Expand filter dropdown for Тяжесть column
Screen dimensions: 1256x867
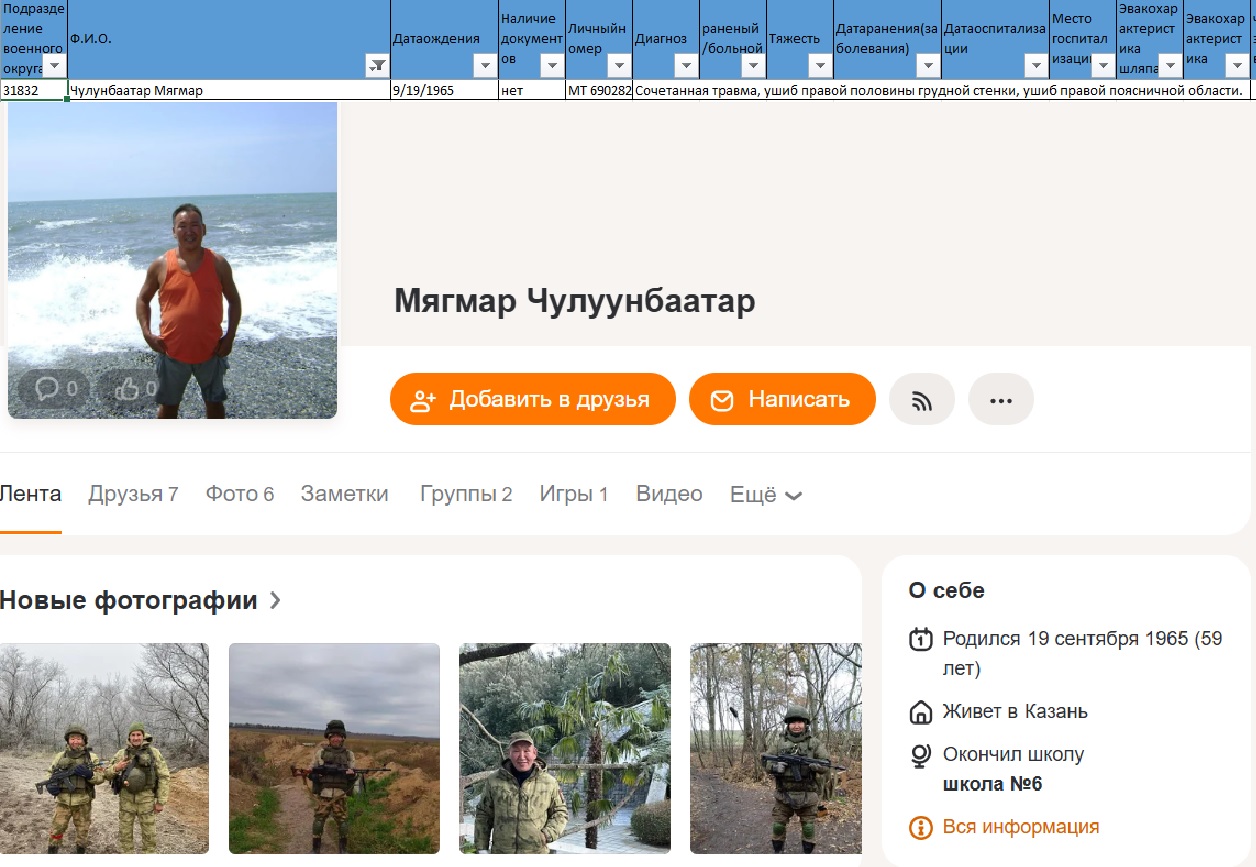coord(819,66)
